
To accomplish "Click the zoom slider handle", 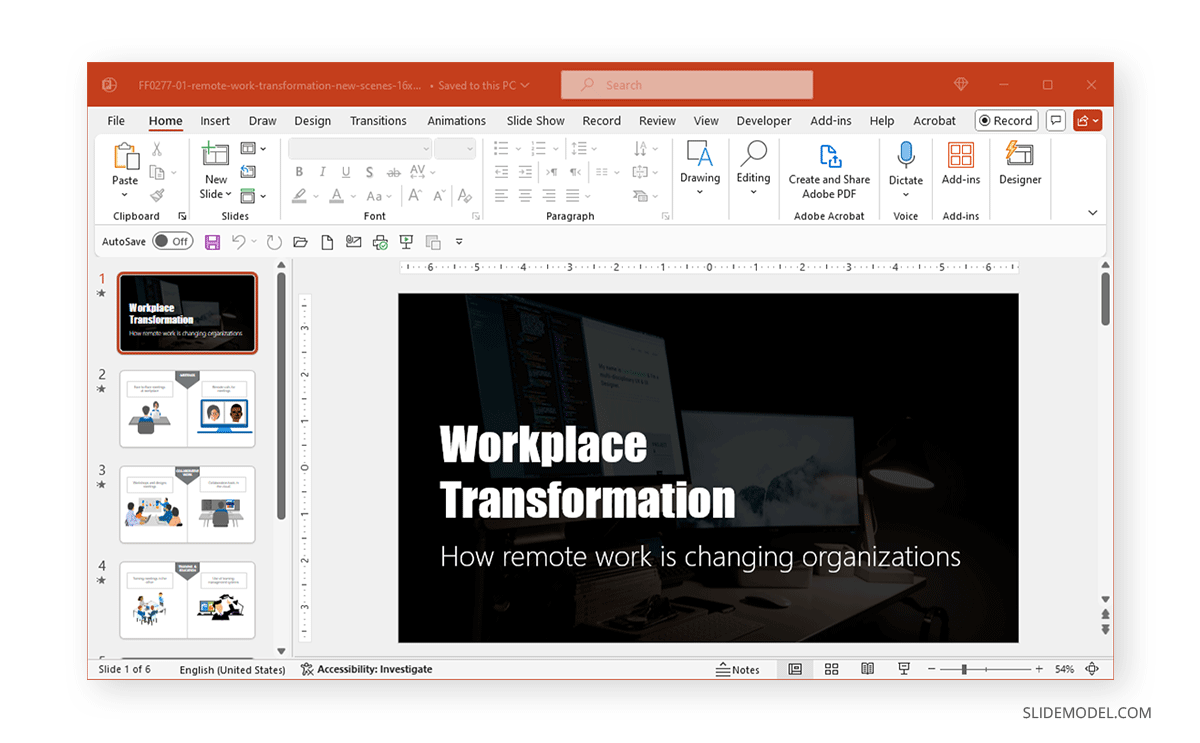I will [x=964, y=669].
